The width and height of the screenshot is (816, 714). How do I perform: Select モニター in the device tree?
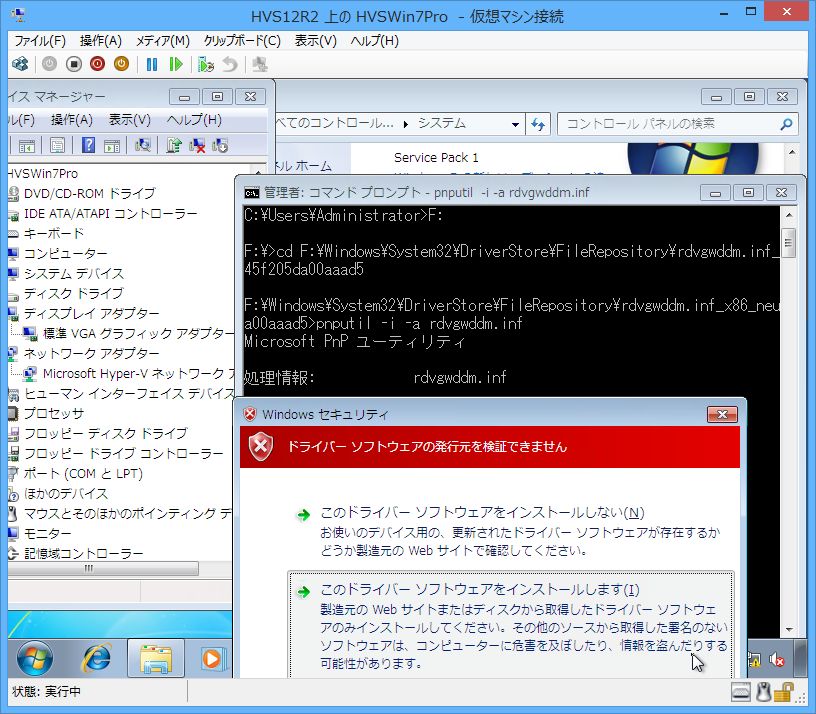[x=47, y=533]
